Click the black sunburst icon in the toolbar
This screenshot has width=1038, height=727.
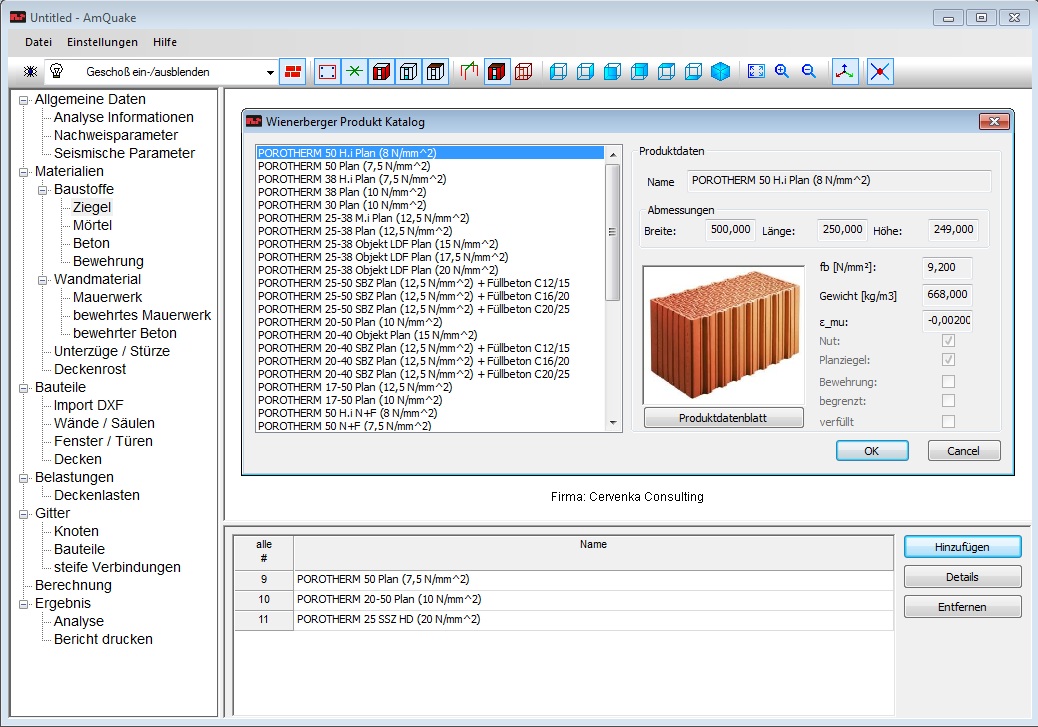(x=30, y=72)
